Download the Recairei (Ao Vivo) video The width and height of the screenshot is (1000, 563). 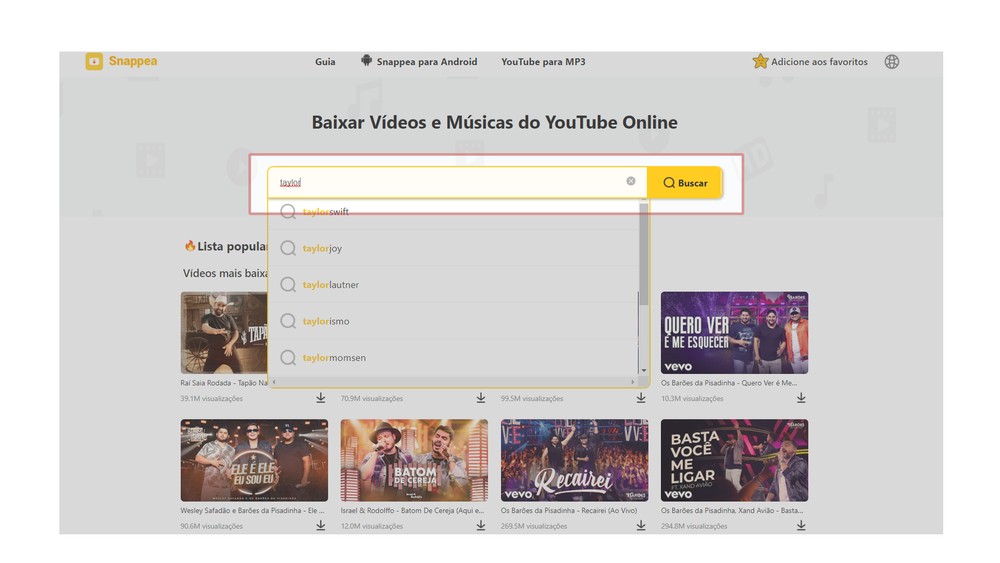pos(641,525)
